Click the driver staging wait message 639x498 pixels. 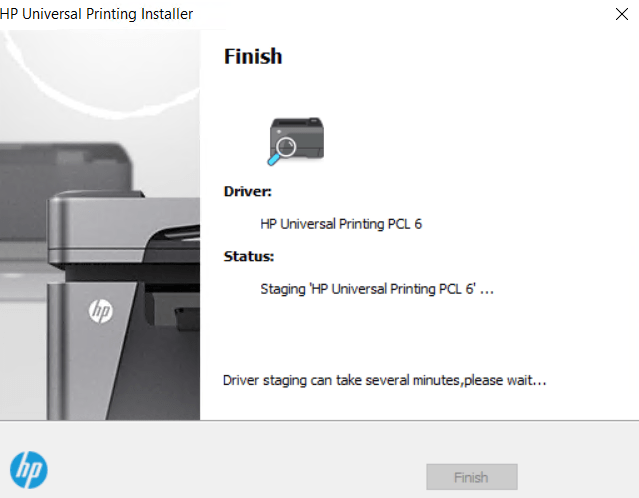click(384, 380)
